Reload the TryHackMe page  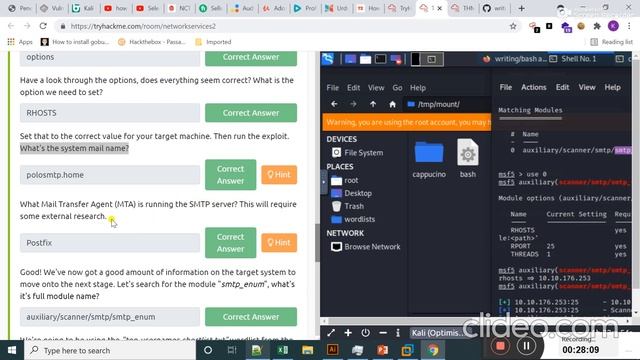click(43, 26)
